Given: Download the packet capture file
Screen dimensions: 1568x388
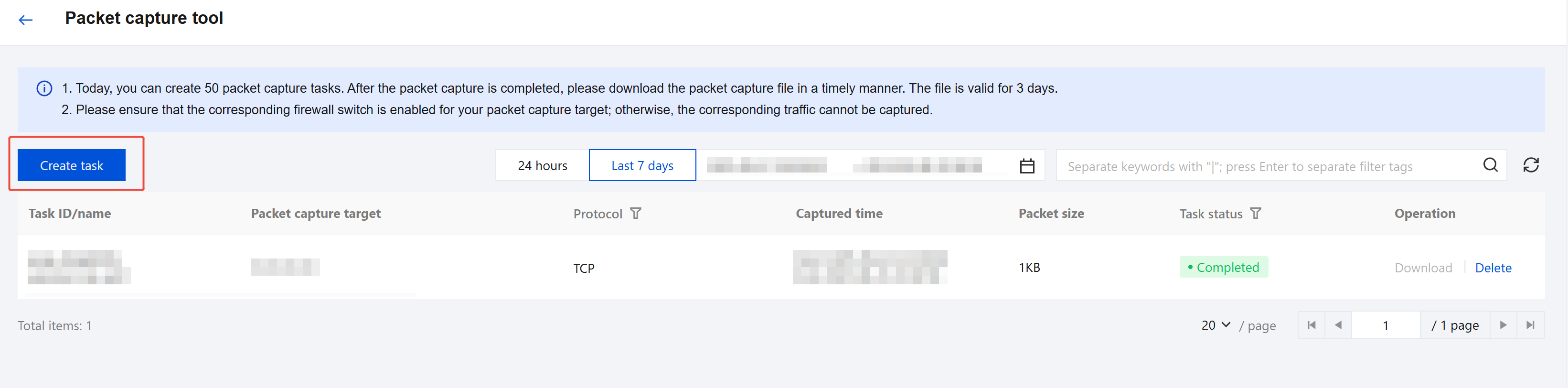Looking at the screenshot, I should (x=1423, y=268).
